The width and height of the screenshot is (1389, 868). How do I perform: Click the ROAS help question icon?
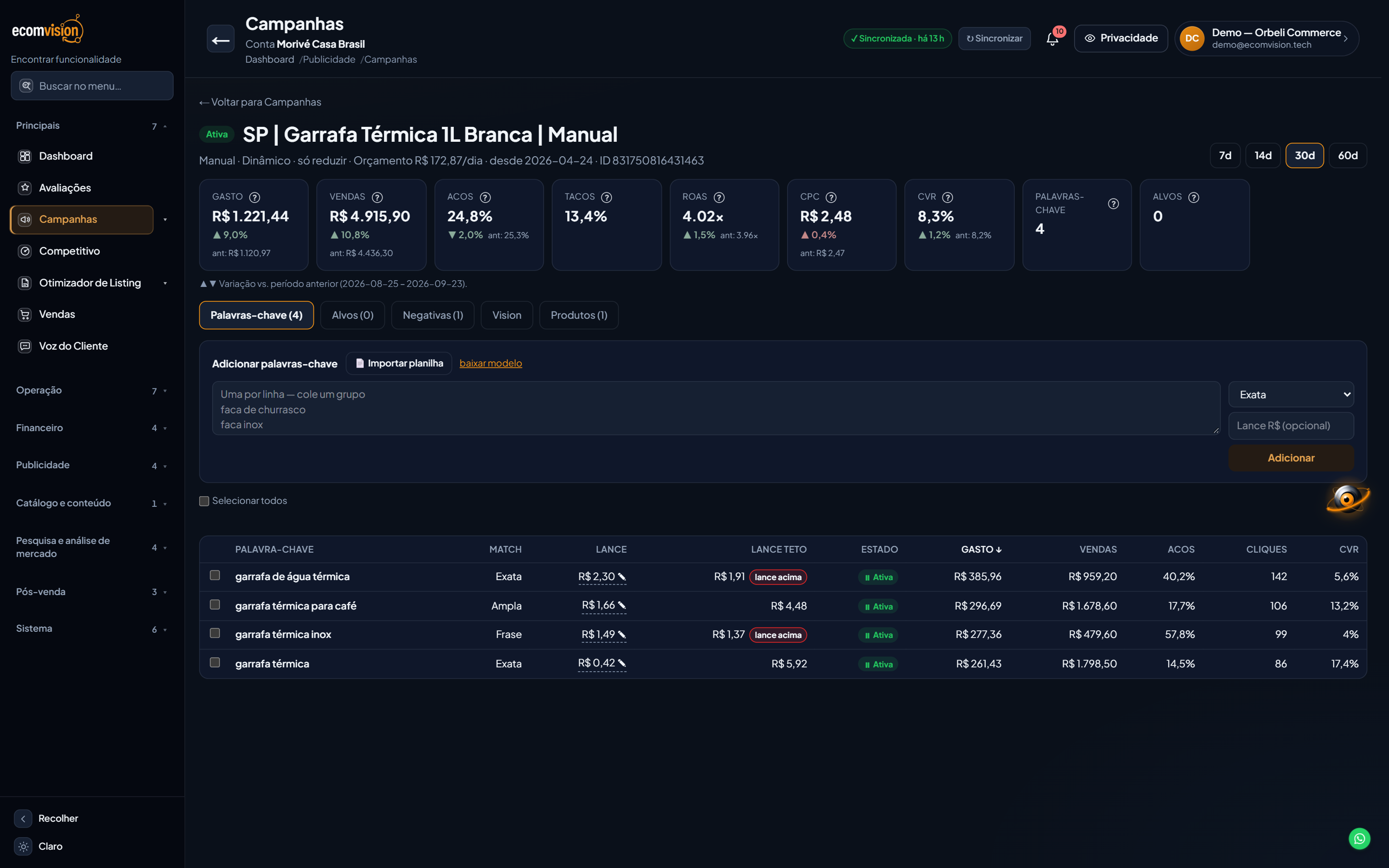719,197
